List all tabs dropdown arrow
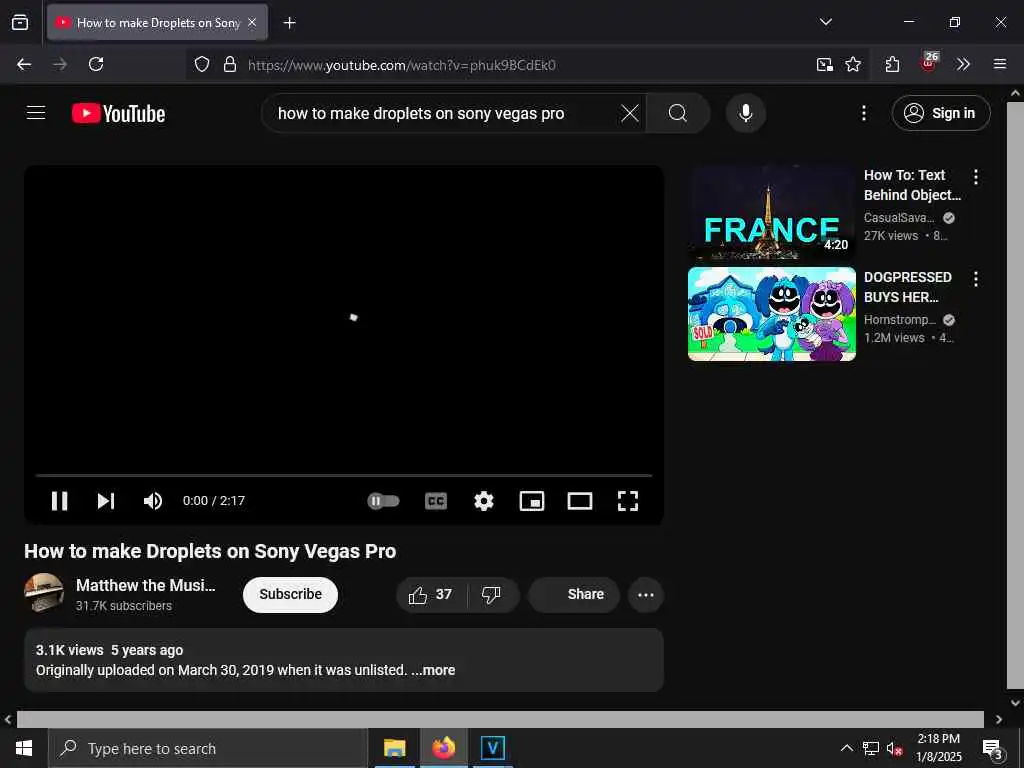 [825, 22]
